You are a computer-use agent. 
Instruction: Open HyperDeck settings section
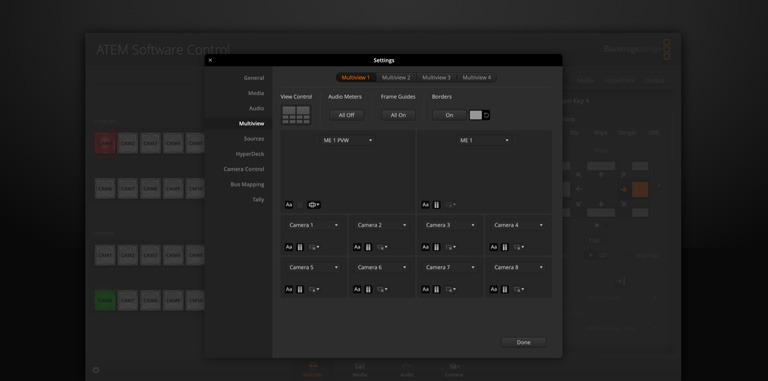coord(250,154)
